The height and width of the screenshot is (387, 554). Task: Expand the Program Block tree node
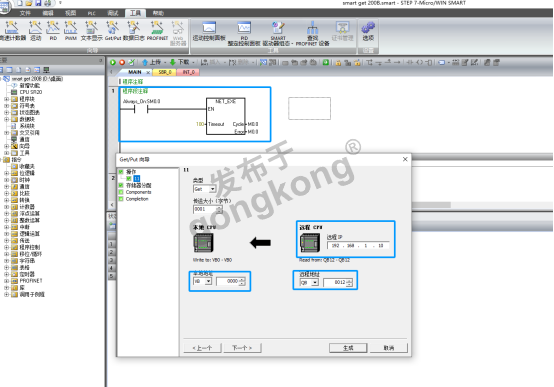[x=6, y=99]
